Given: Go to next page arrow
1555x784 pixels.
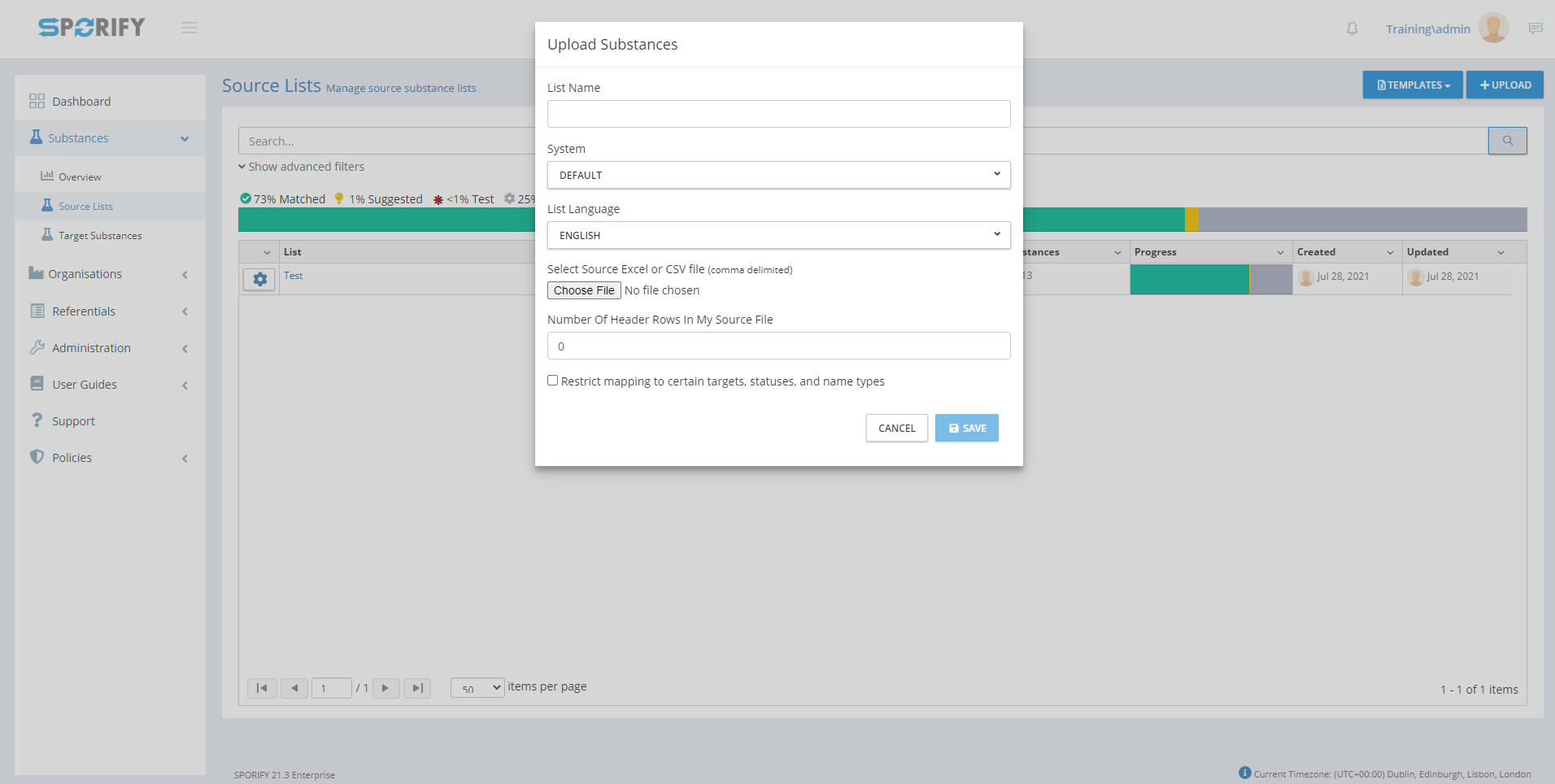Looking at the screenshot, I should click(385, 688).
